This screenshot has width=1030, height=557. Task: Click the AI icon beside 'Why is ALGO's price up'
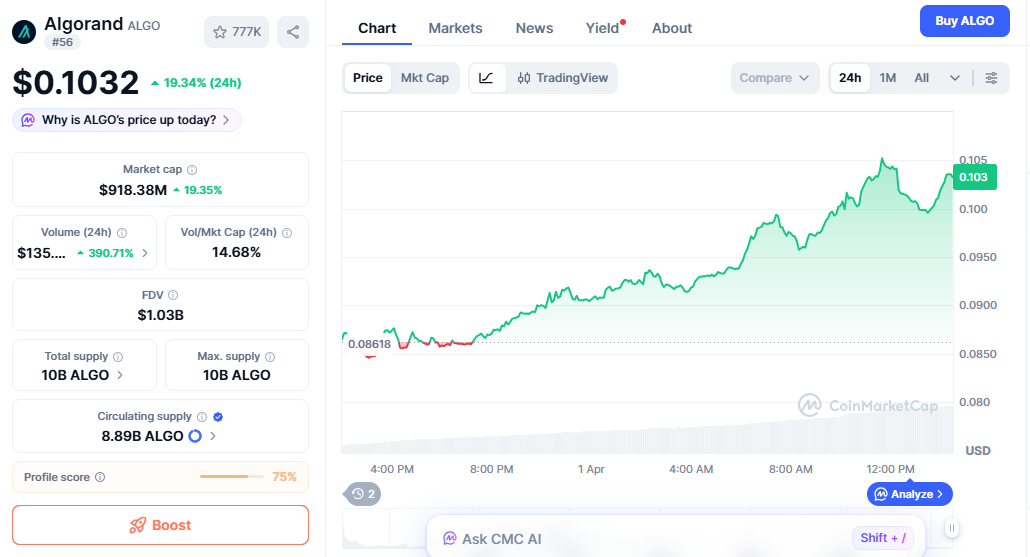[x=28, y=120]
